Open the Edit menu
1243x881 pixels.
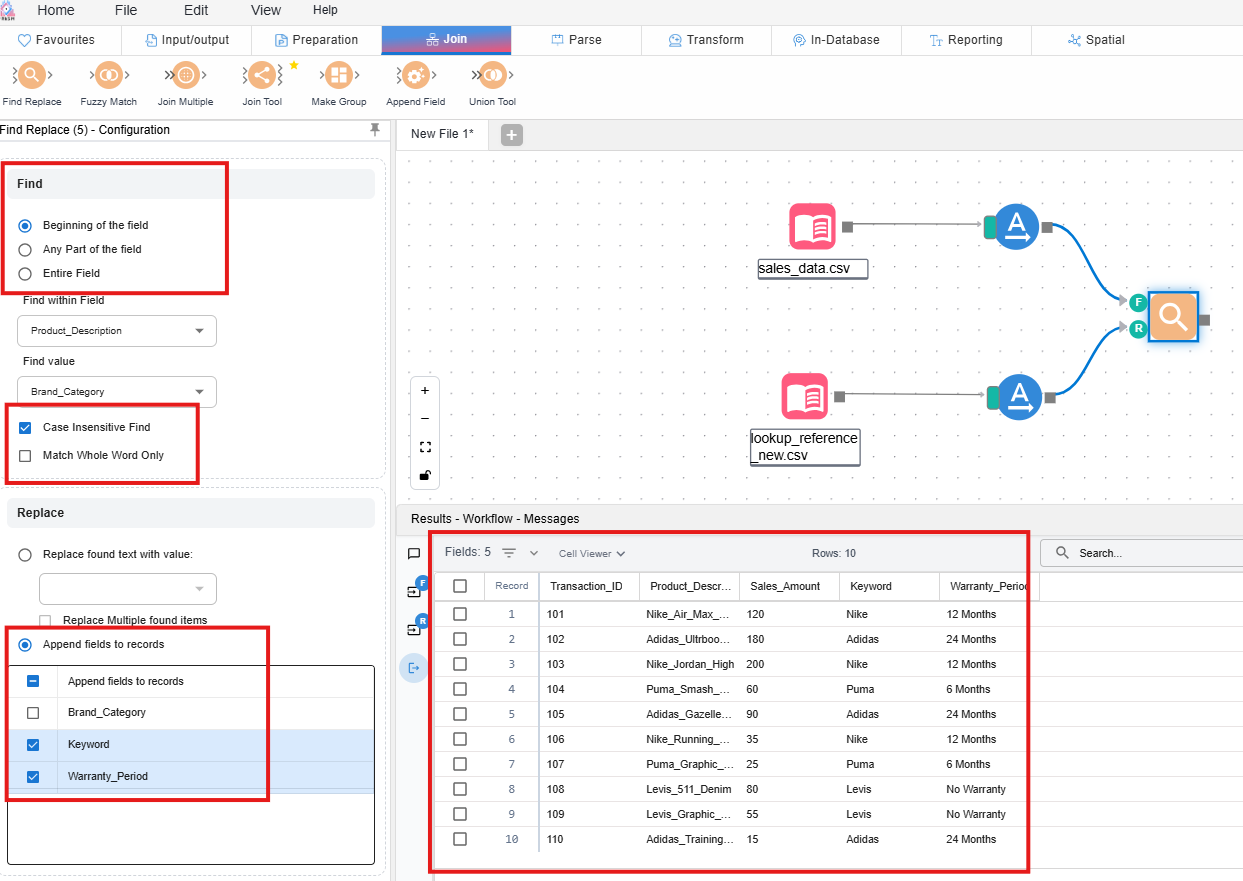coord(196,10)
